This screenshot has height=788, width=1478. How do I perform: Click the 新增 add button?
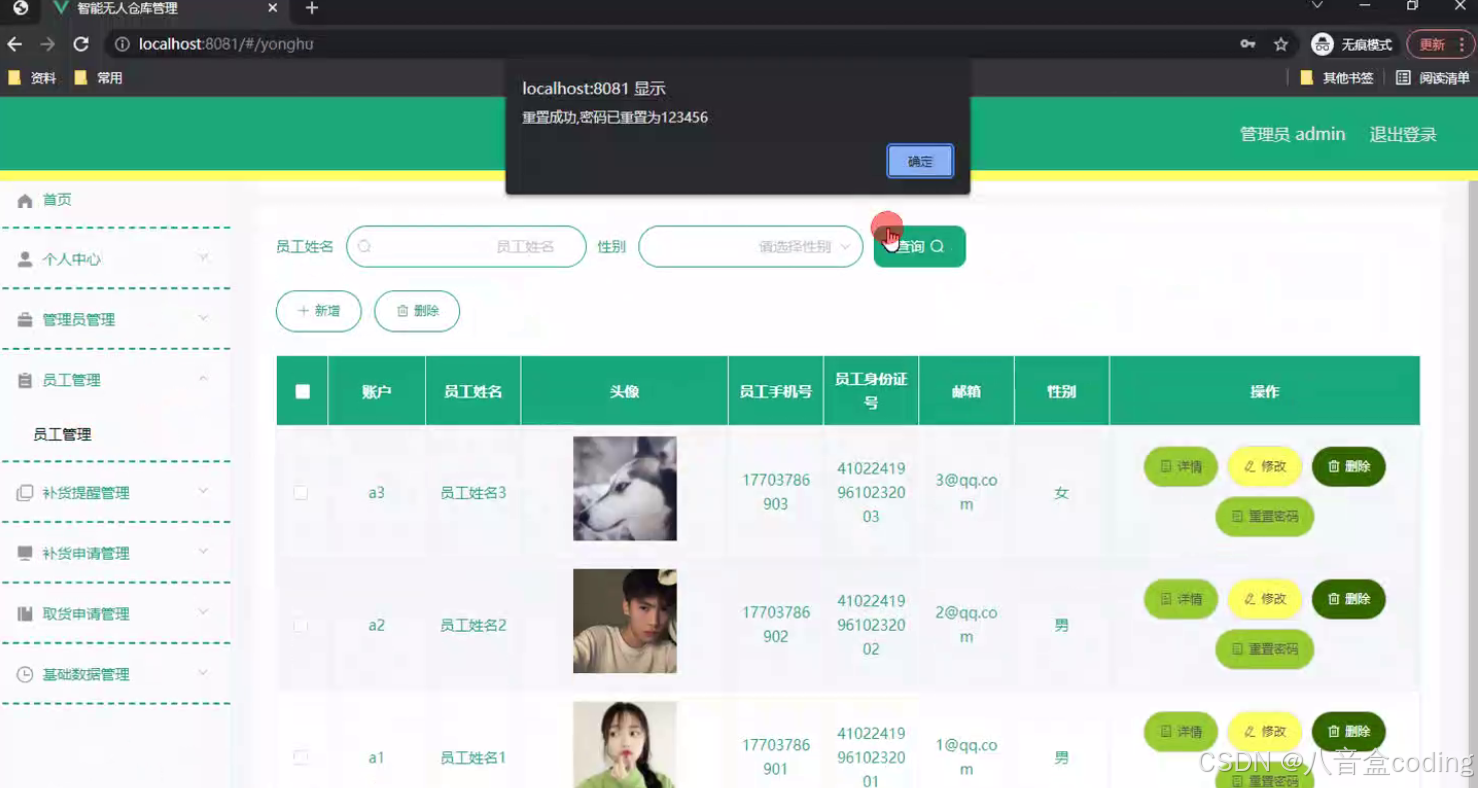tap(318, 311)
